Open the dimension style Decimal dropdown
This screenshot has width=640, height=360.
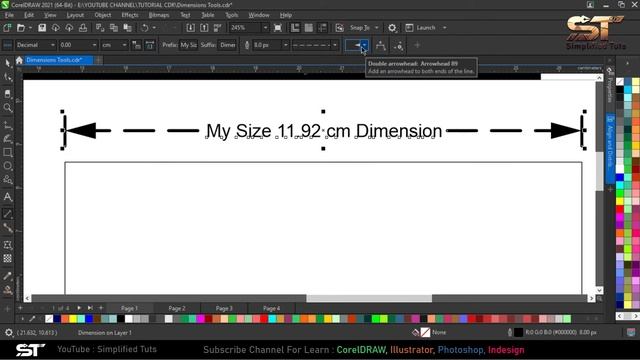[52, 45]
